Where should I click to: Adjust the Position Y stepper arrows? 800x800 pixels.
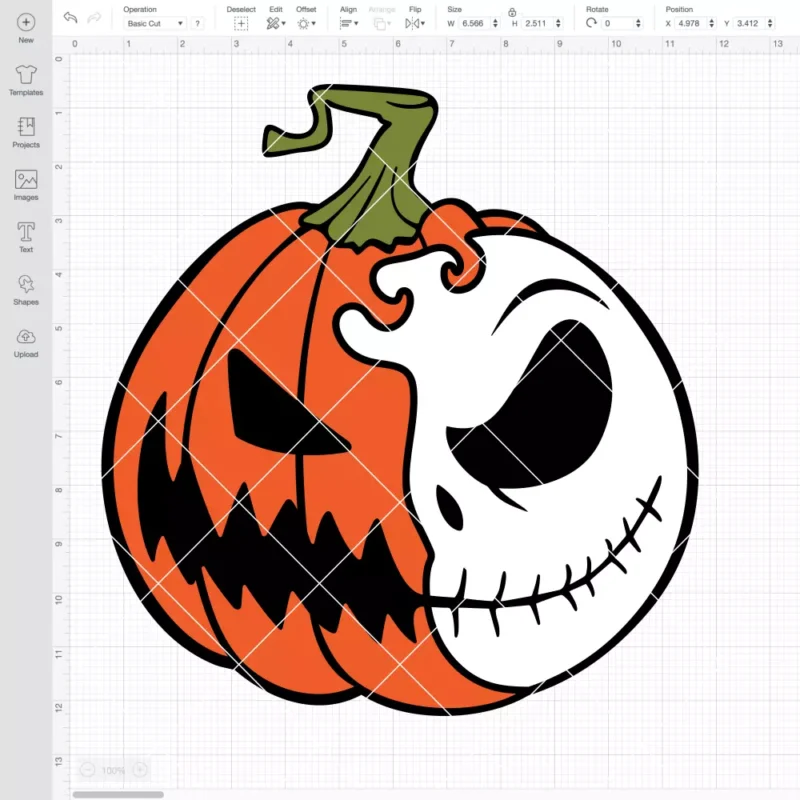(x=770, y=23)
